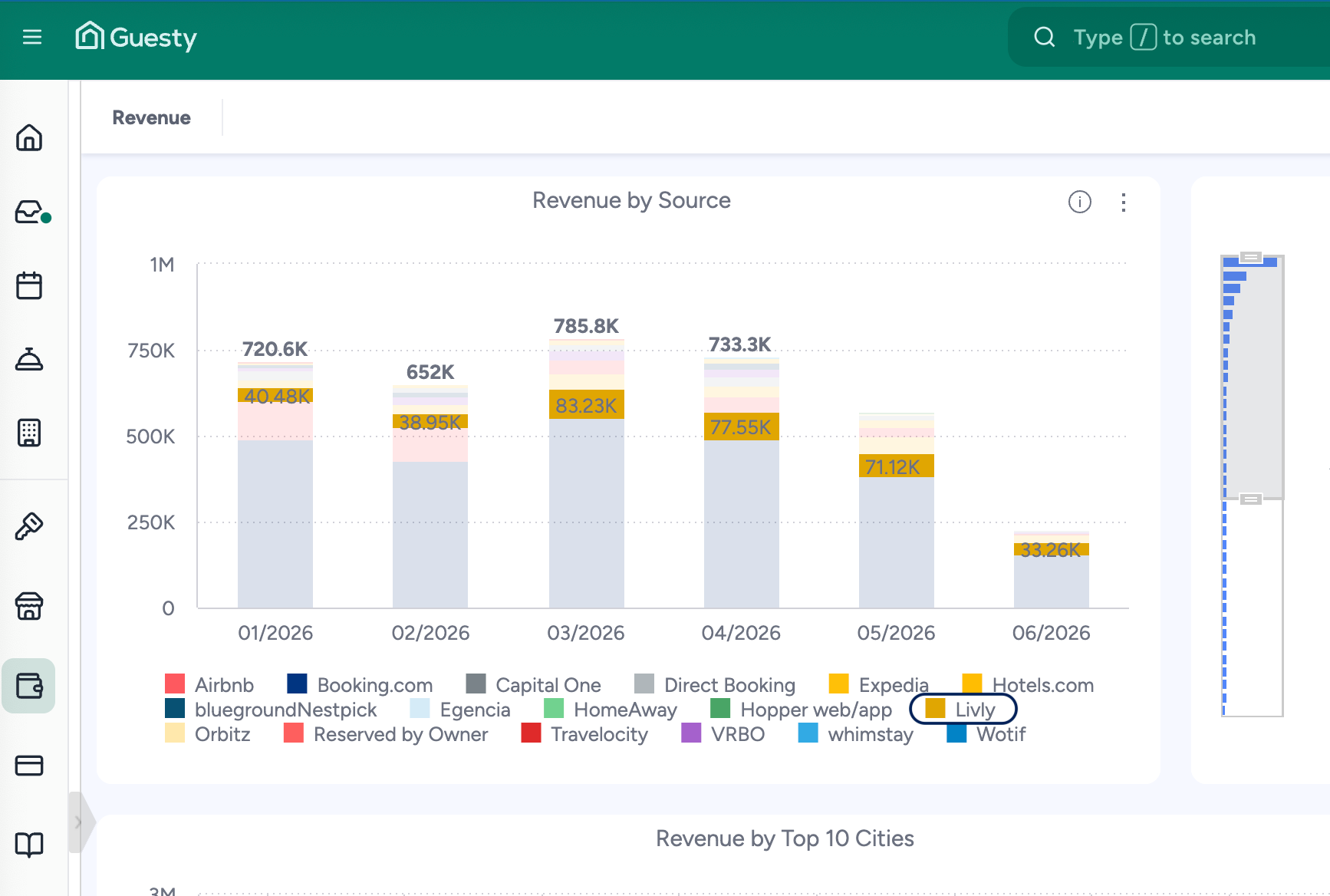Screen dimensions: 1330x896
Task: Toggle HomeAway series in legend
Action: pos(611,709)
